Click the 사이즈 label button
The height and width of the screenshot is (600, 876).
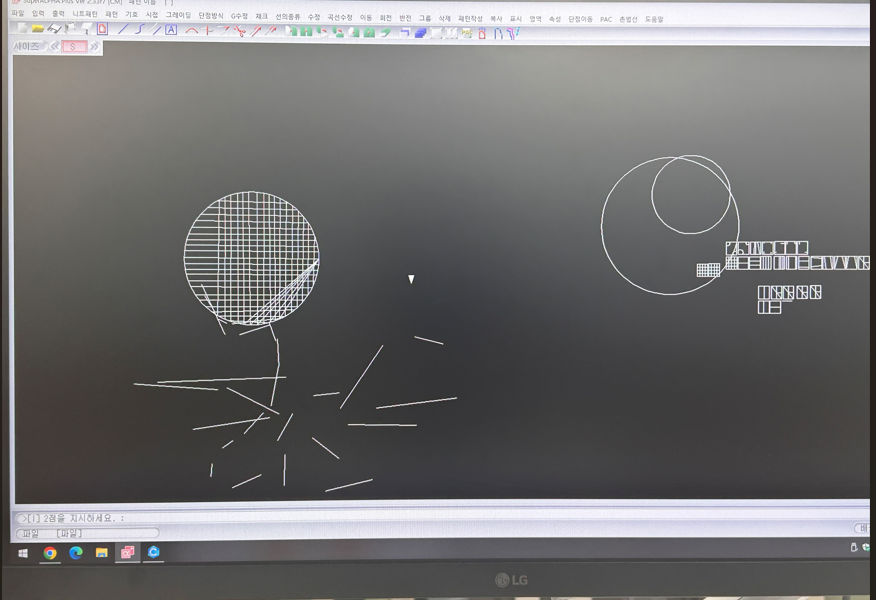[x=28, y=46]
